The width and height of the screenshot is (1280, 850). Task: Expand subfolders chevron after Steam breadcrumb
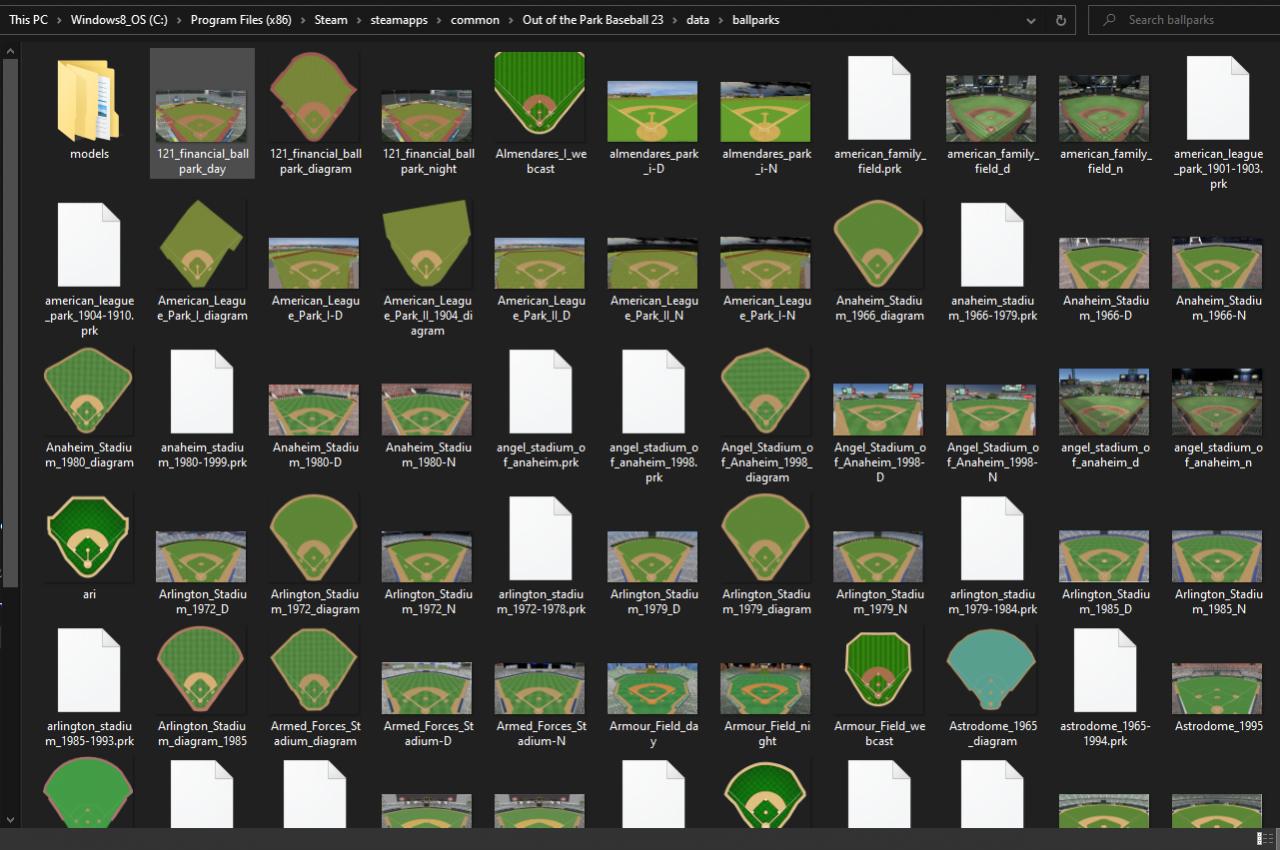tap(359, 20)
